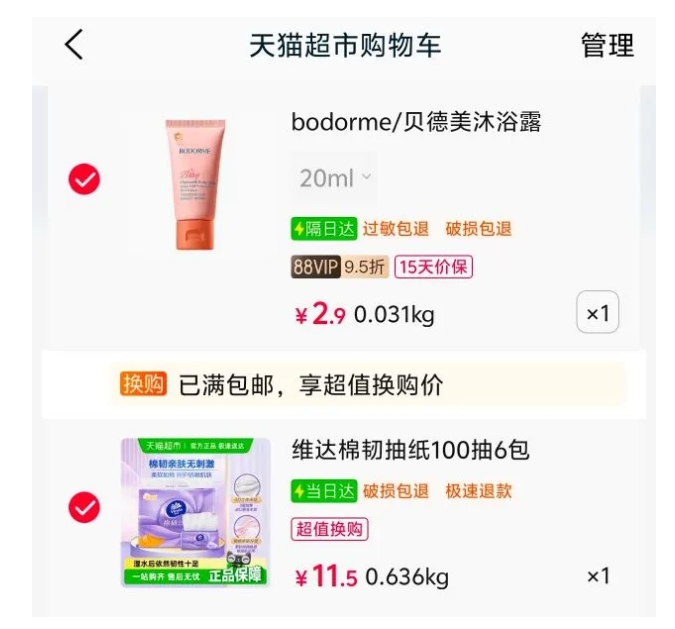Open the bodorme/贝德美沐浴露 product title

click(x=416, y=122)
